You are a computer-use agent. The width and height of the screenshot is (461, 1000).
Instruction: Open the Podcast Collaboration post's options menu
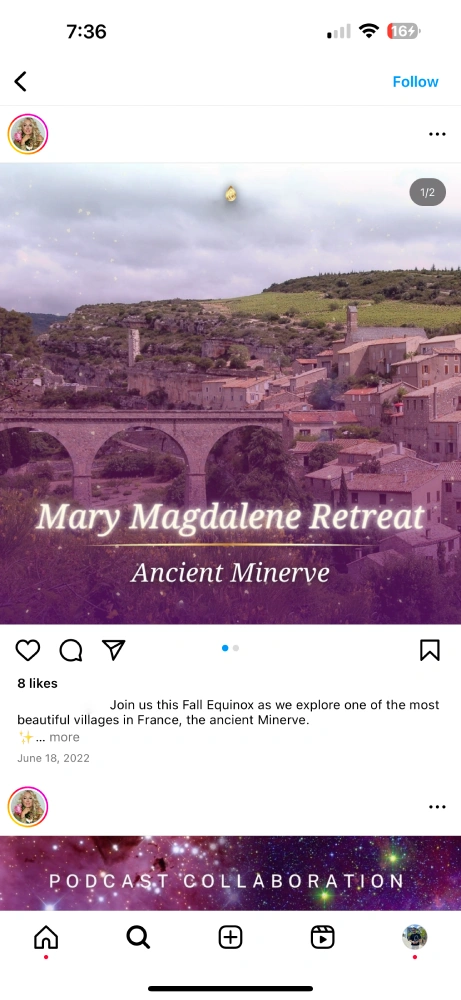[437, 807]
